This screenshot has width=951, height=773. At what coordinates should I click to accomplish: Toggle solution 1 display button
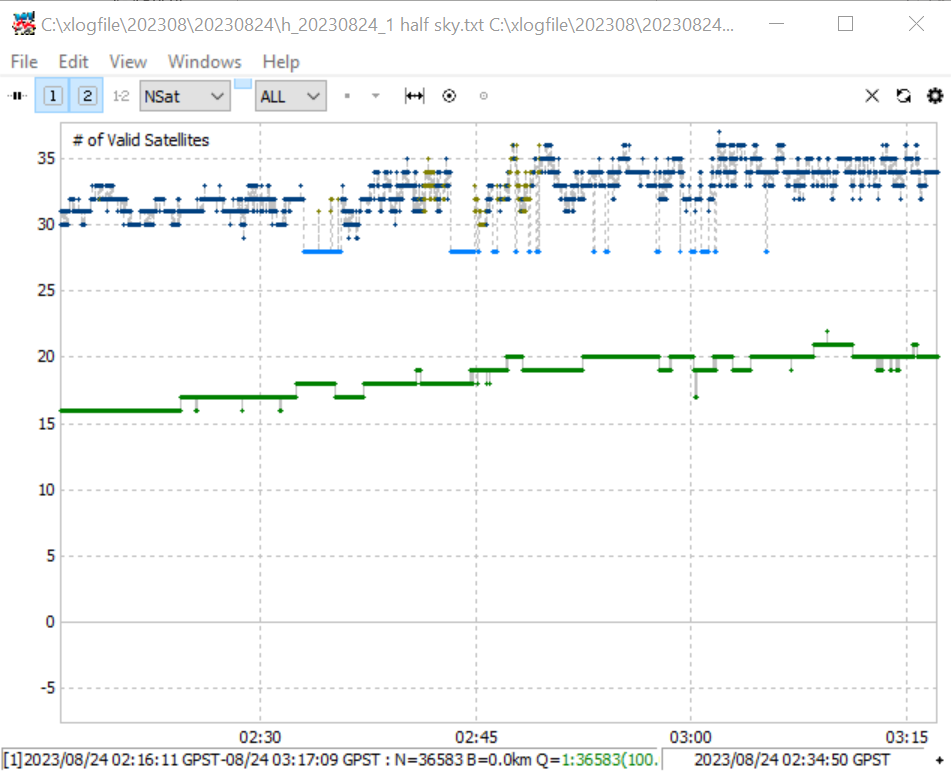click(x=53, y=96)
